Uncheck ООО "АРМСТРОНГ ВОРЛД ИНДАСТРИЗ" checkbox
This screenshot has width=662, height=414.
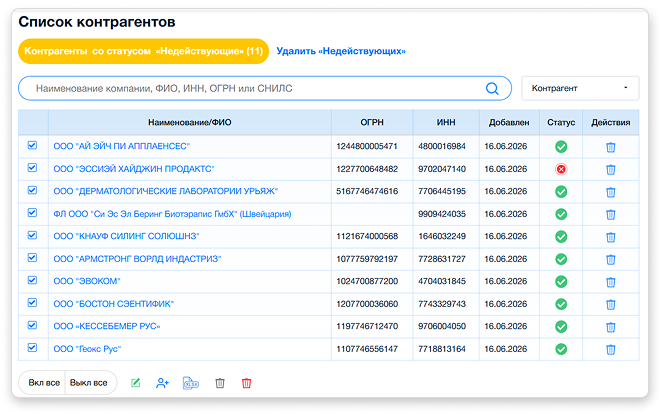32,257
